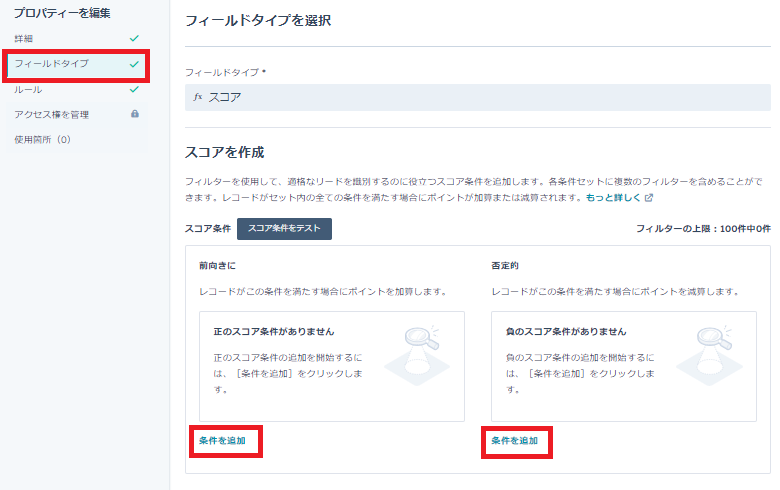Screen dimensions: 780x490
Task: Click the checkmark icon beside ルール
Action: point(135,89)
